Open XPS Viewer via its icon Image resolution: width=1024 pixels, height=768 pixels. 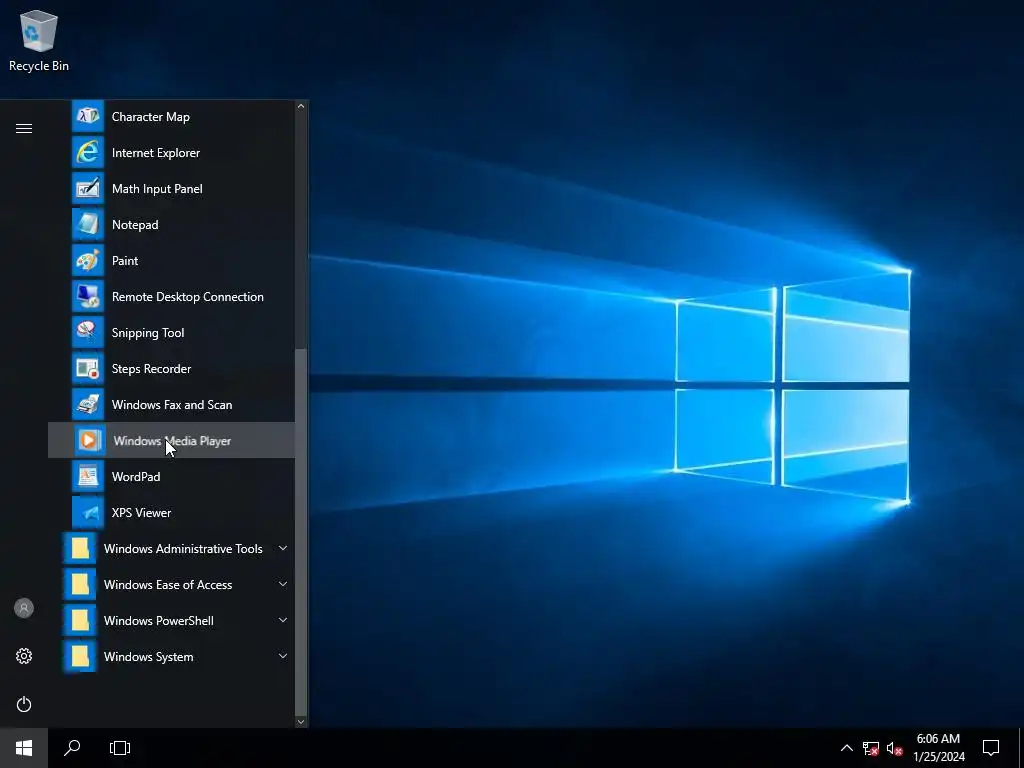[x=88, y=513]
